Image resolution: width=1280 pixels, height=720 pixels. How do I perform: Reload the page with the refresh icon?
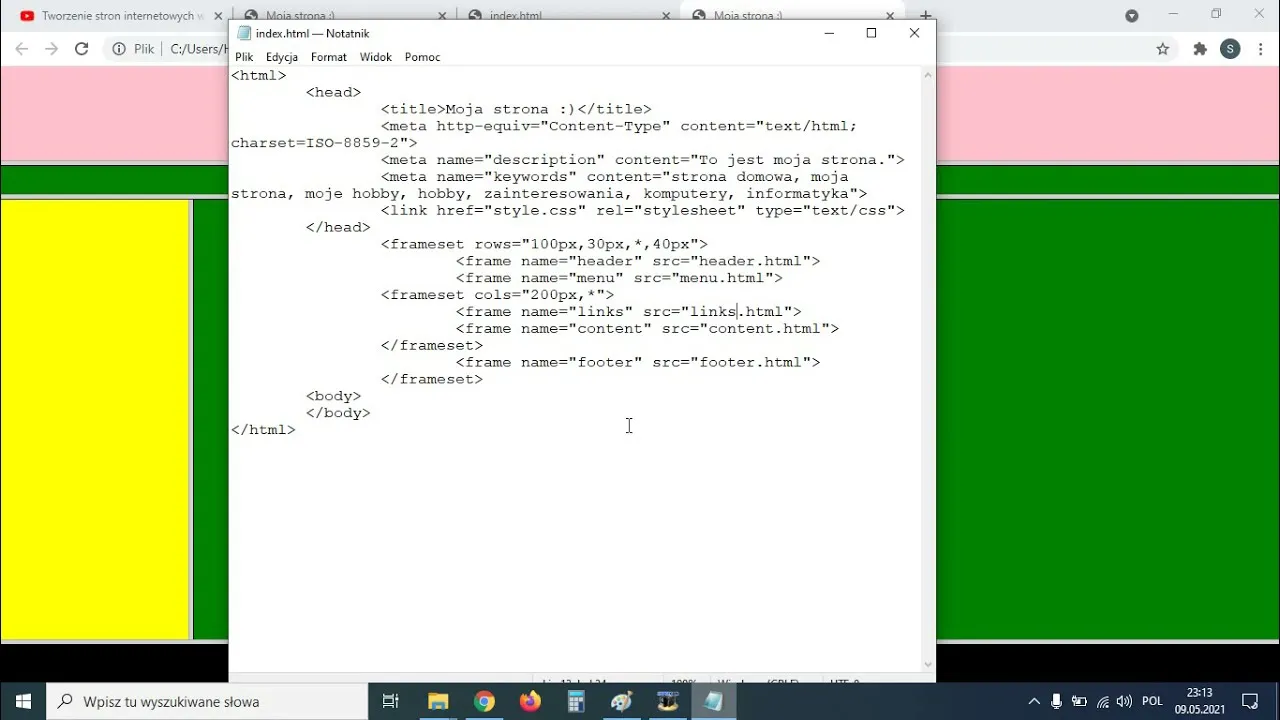(x=82, y=48)
